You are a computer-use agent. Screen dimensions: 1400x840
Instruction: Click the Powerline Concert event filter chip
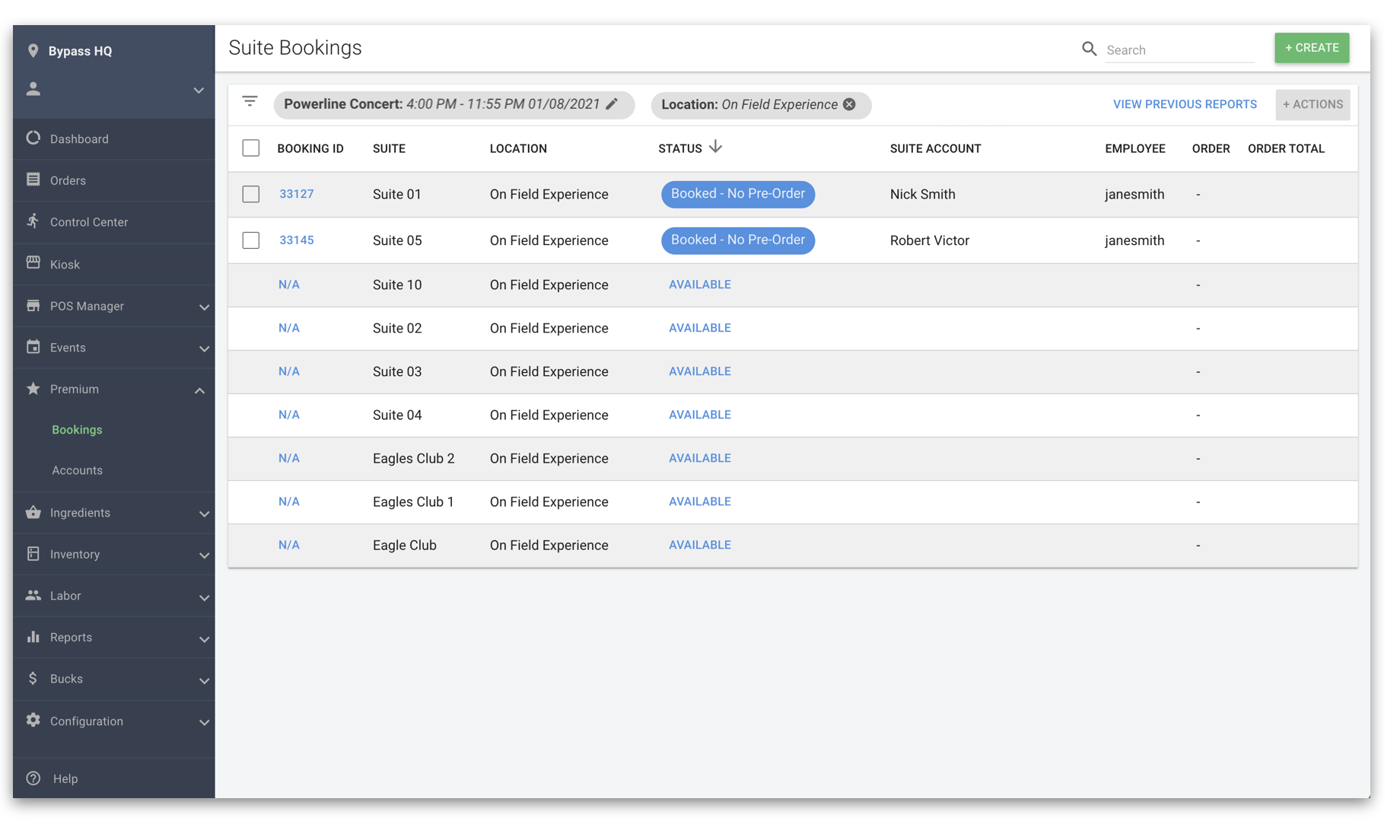click(454, 104)
